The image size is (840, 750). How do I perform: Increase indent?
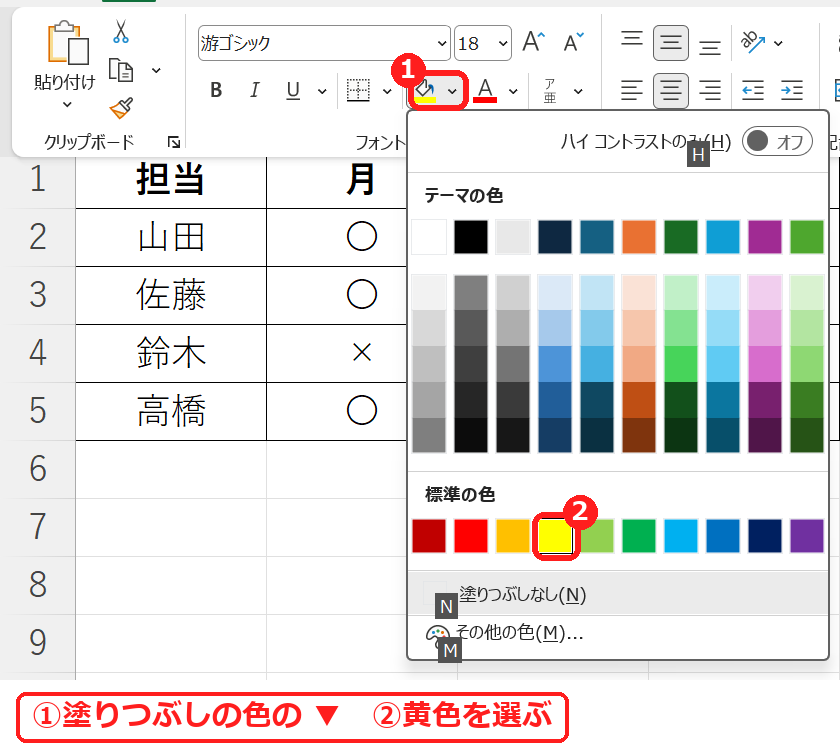(x=792, y=90)
